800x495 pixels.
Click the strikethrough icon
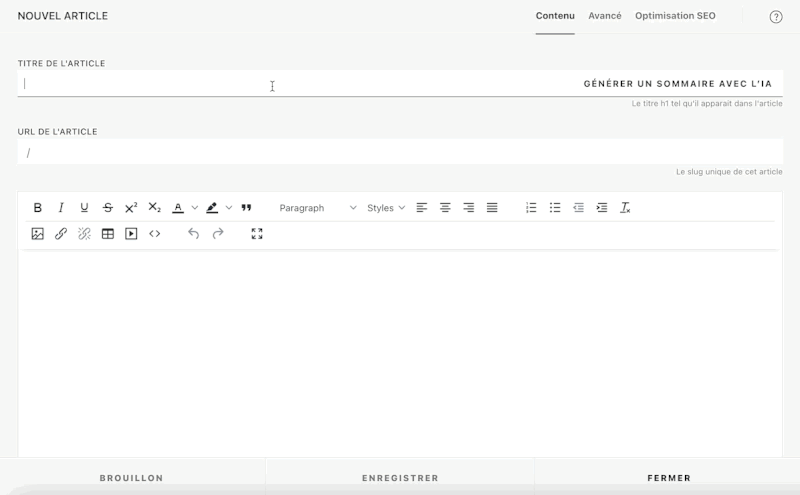point(108,208)
